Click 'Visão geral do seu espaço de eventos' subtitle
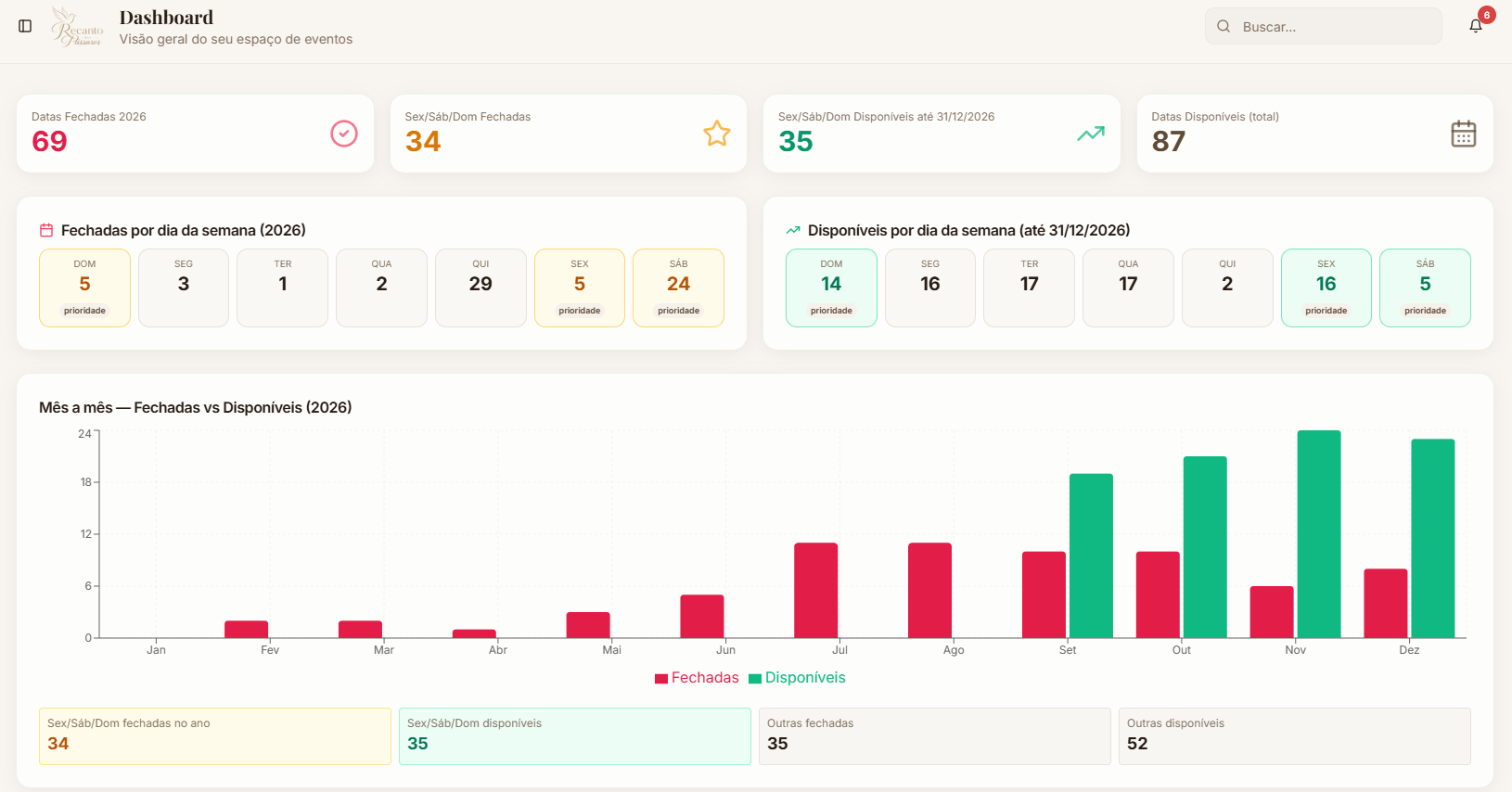Screen dimensions: 1512x792 (236, 39)
